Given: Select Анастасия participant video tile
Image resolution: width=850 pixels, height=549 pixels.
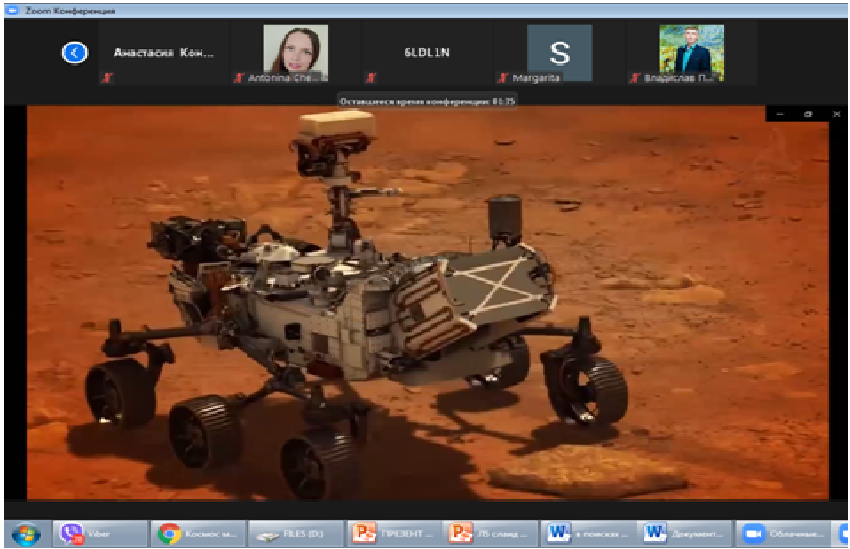Looking at the screenshot, I should pyautogui.click(x=163, y=53).
